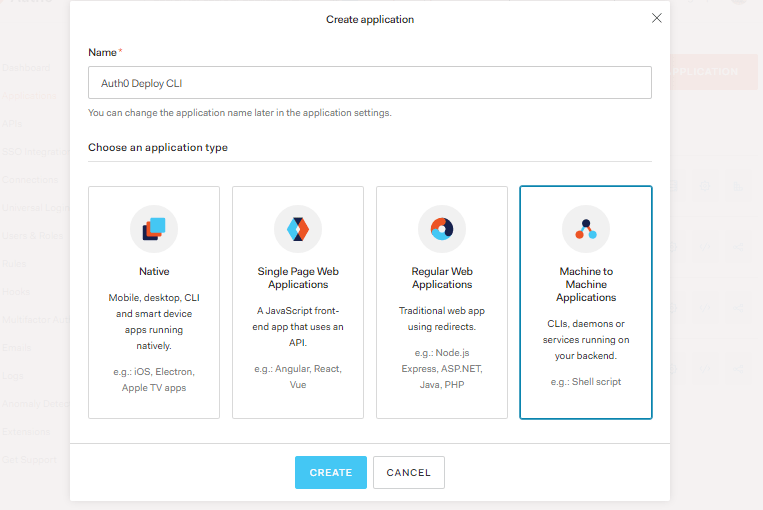Click 'e.g.: Node.js Express, ASP.NET' text
The image size is (763, 510).
click(x=442, y=368)
